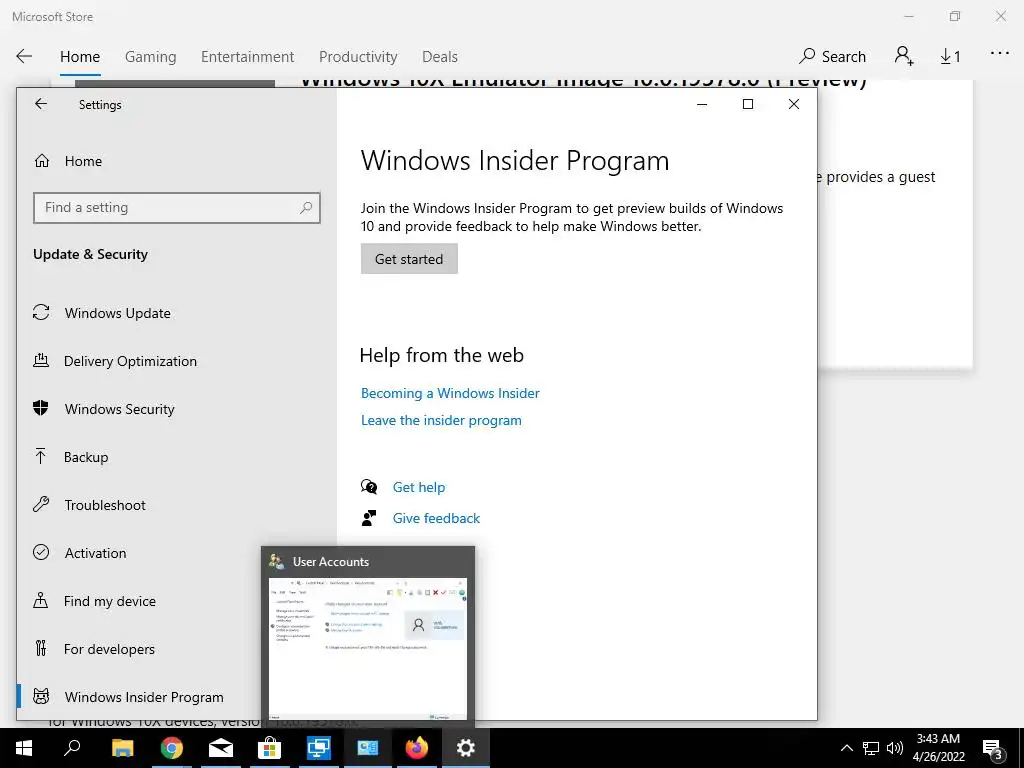
Task: Open Mail app from taskbar
Action: (x=221, y=748)
